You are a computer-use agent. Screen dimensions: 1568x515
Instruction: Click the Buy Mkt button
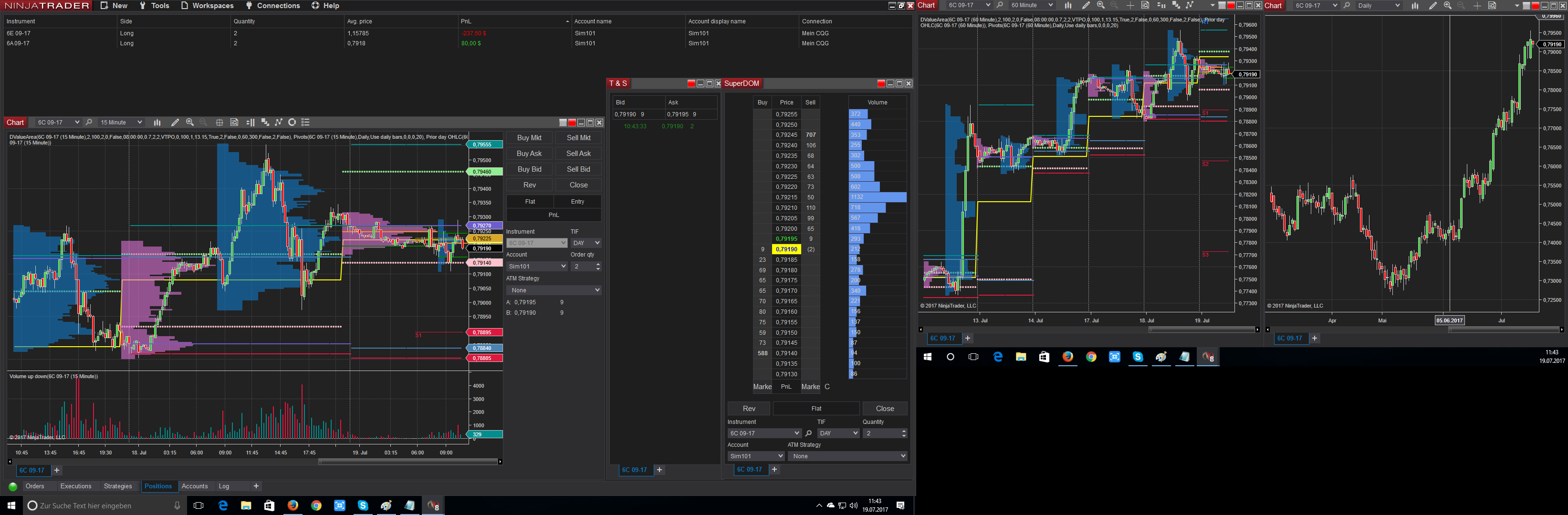[x=529, y=138]
